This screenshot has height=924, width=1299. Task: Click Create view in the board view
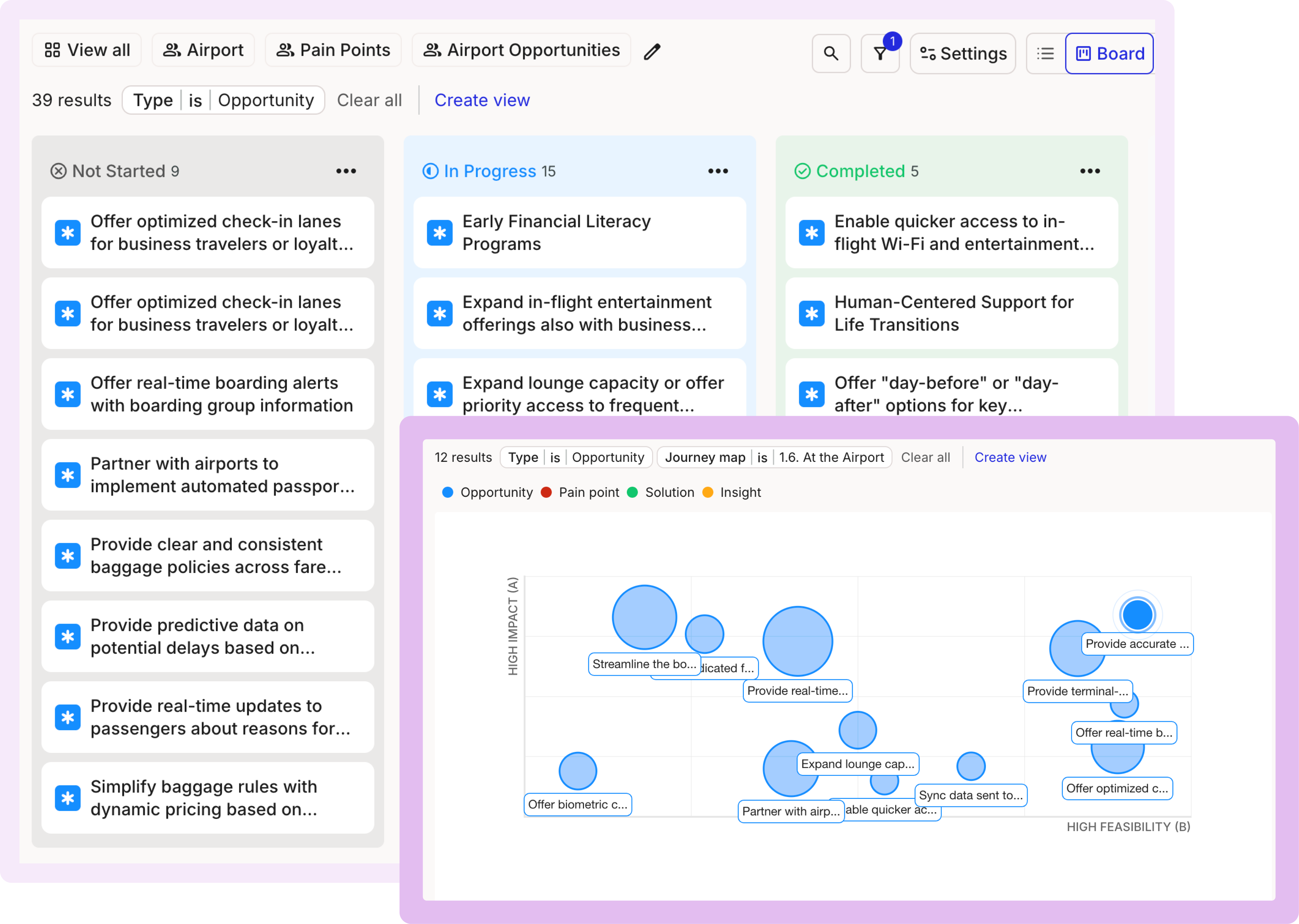tap(482, 100)
